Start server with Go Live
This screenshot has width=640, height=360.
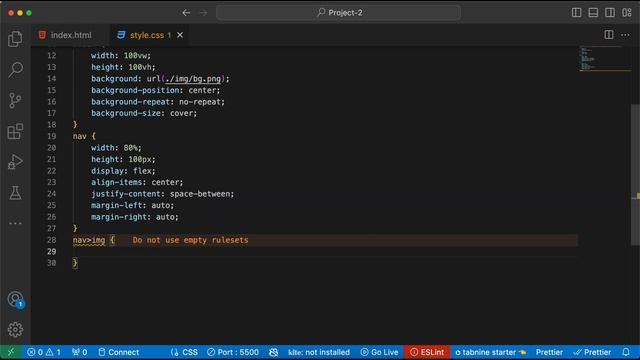coord(380,352)
